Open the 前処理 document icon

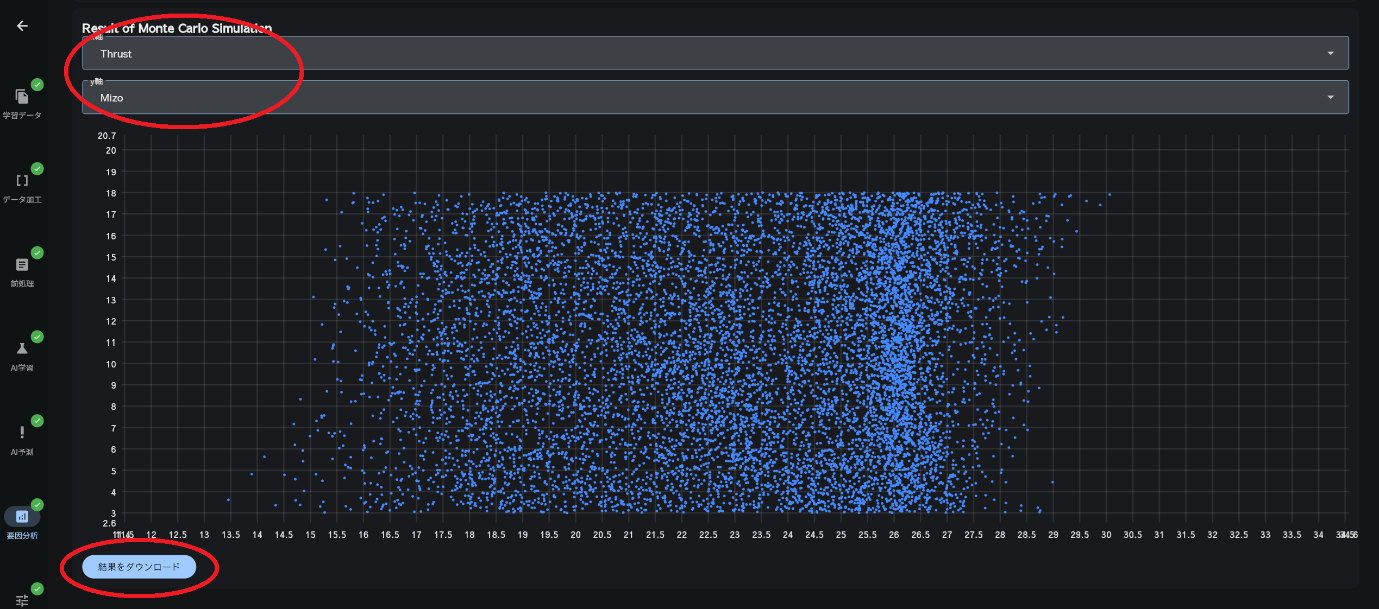click(x=22, y=265)
